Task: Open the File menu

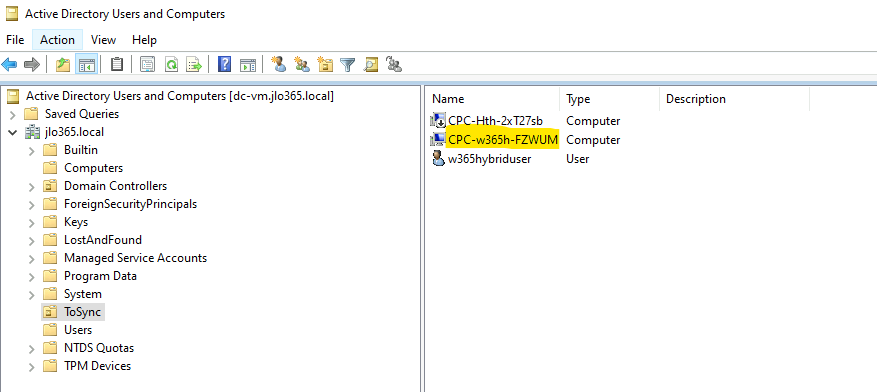Action: [x=15, y=40]
